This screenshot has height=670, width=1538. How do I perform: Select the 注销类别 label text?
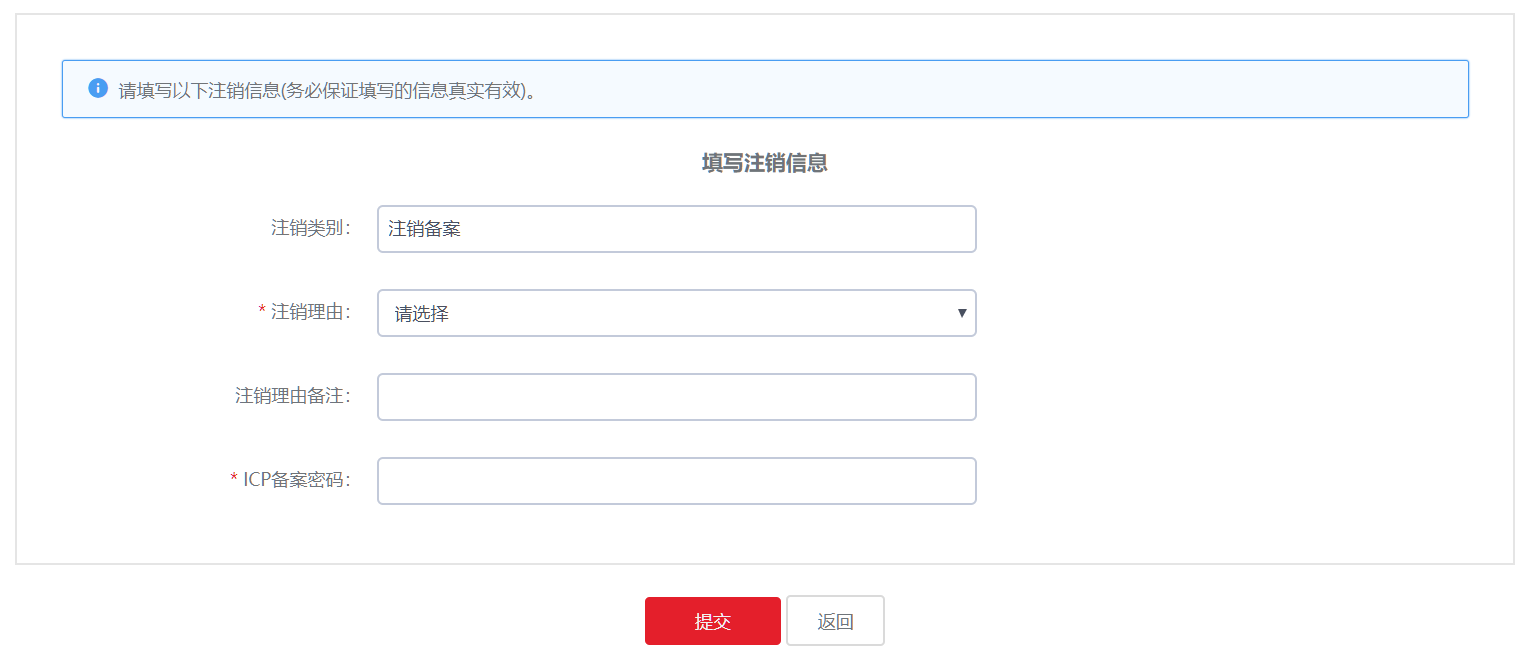tap(309, 229)
